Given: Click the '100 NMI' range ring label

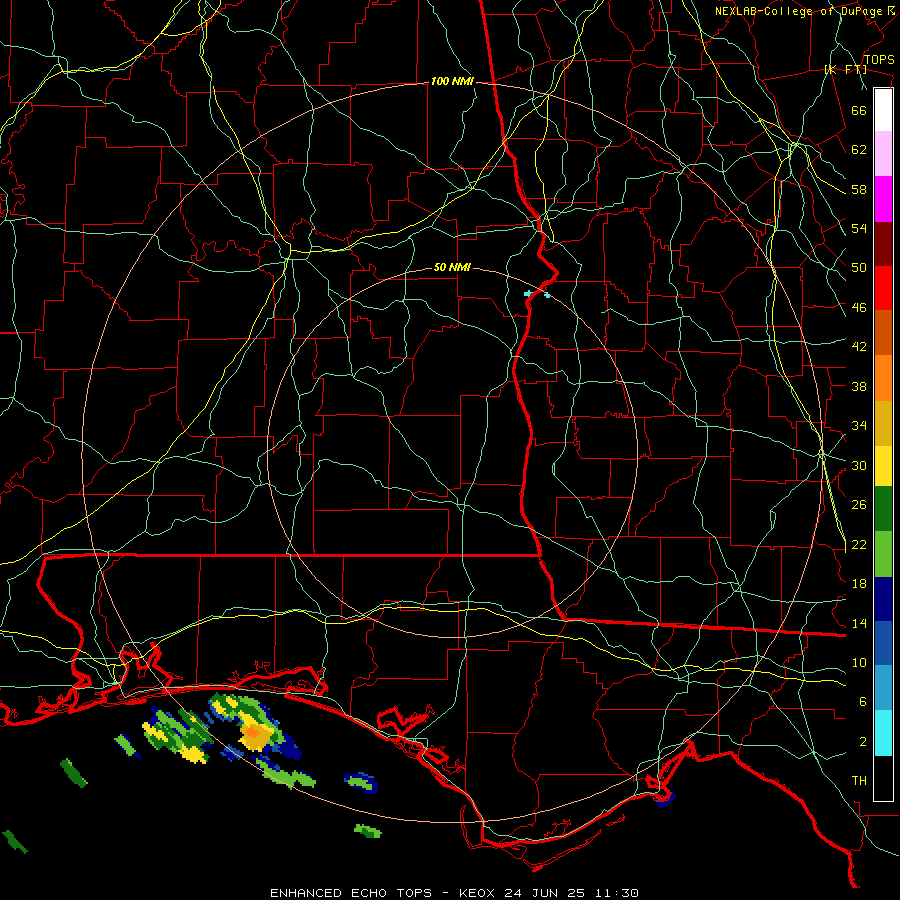Looking at the screenshot, I should 452,82.
